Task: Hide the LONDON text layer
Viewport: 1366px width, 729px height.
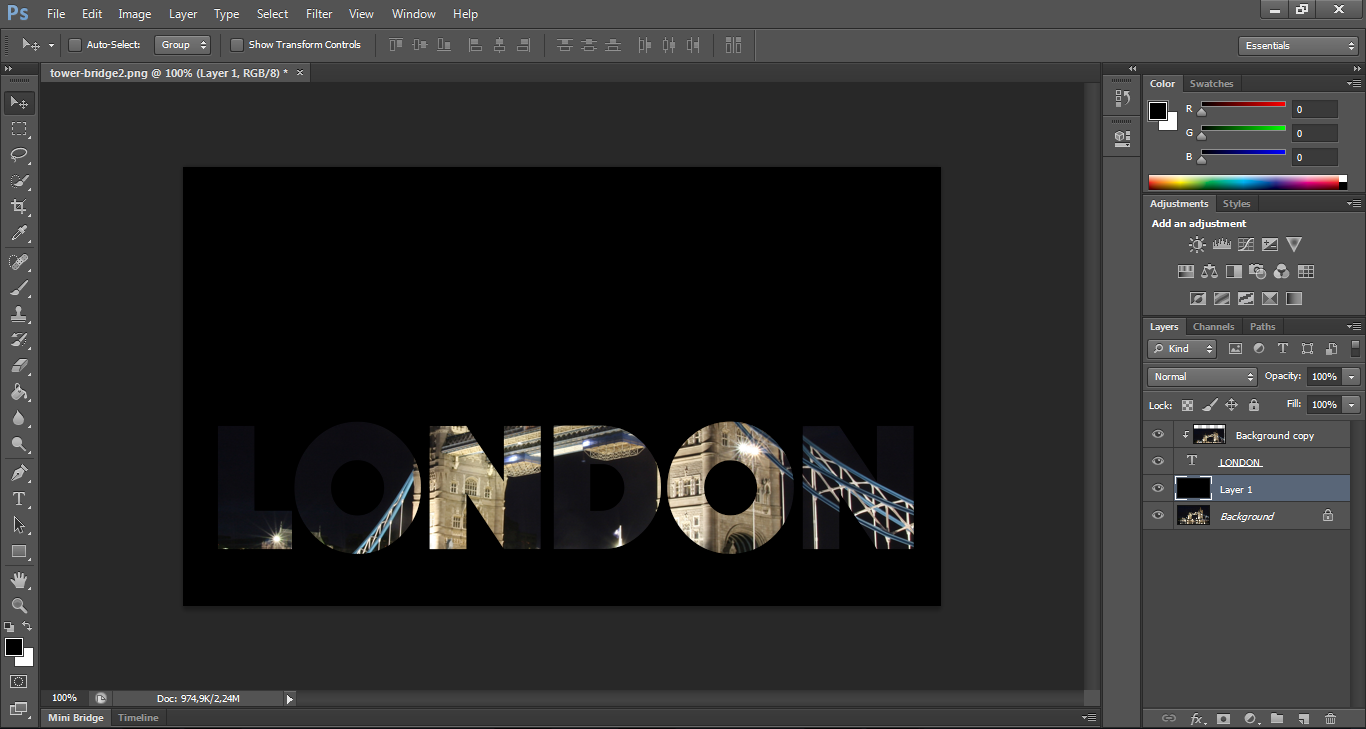Action: click(1158, 462)
